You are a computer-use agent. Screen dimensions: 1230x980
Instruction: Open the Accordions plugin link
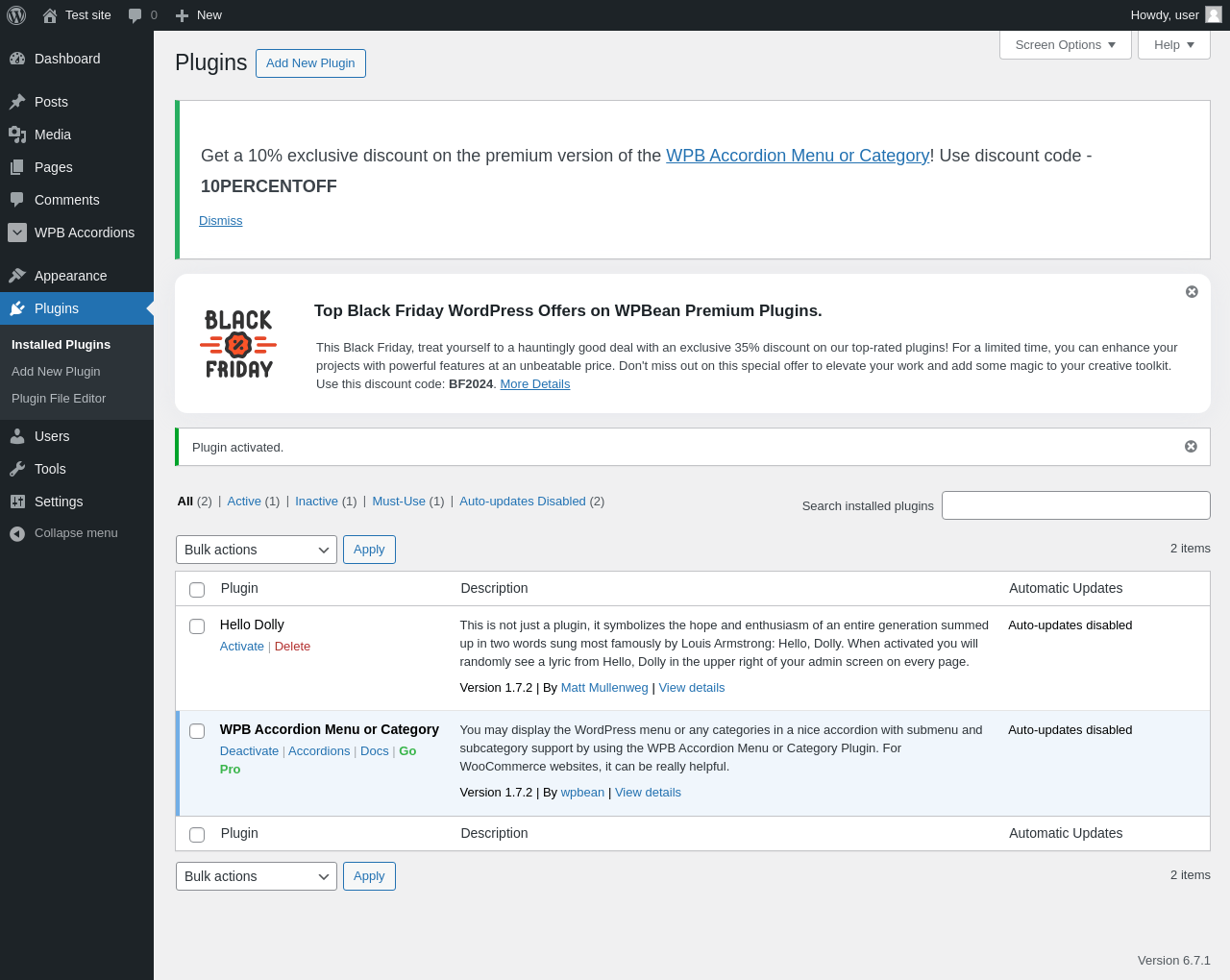click(319, 751)
